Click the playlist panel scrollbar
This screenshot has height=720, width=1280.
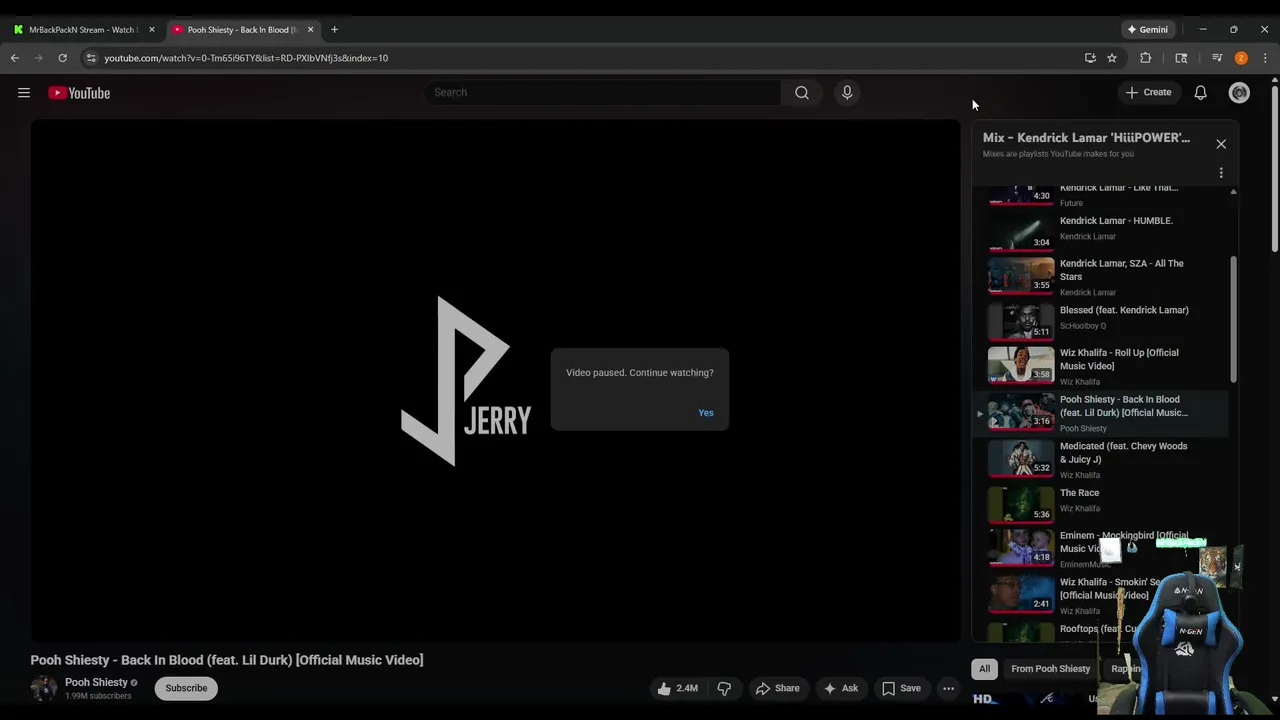[x=1233, y=320]
